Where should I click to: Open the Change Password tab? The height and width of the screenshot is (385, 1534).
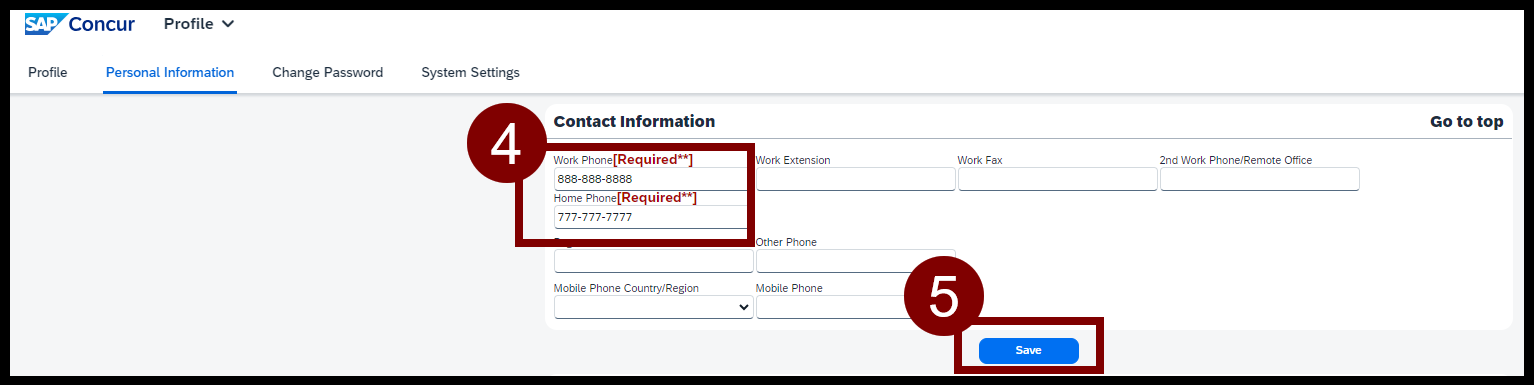tap(327, 72)
